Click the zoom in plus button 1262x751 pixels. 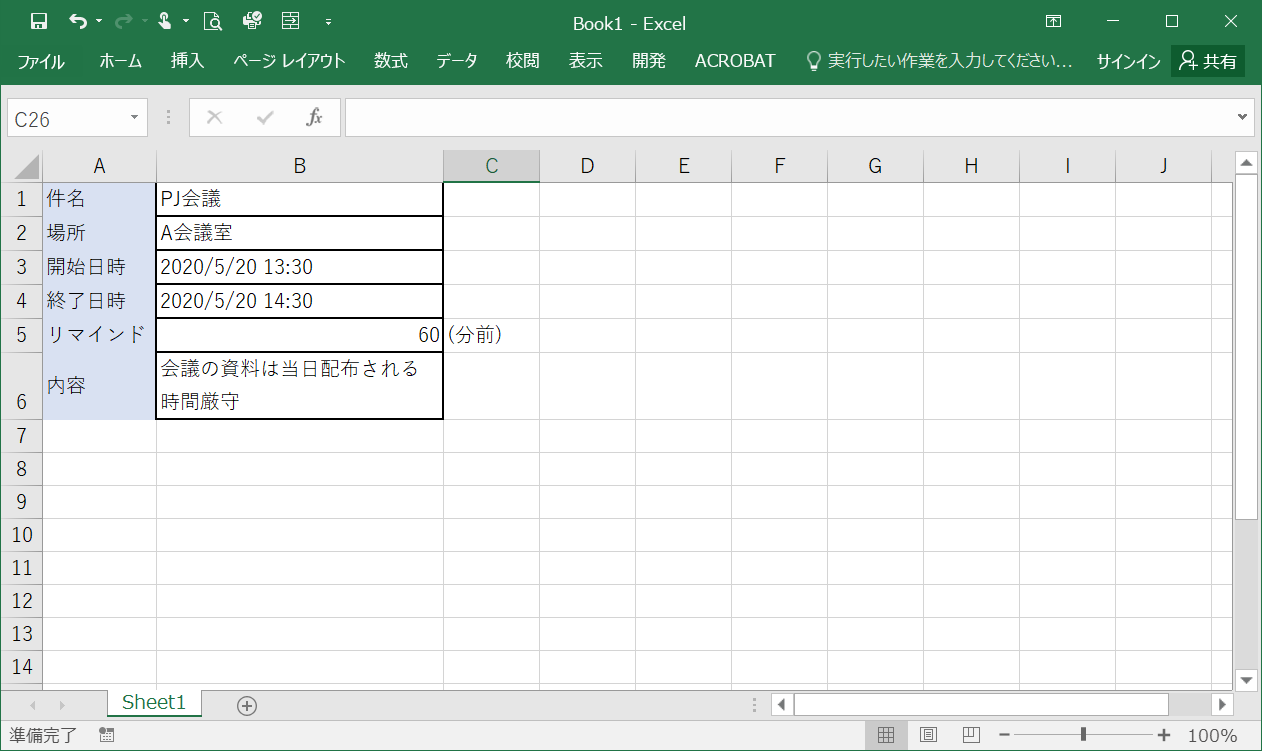coord(1163,735)
